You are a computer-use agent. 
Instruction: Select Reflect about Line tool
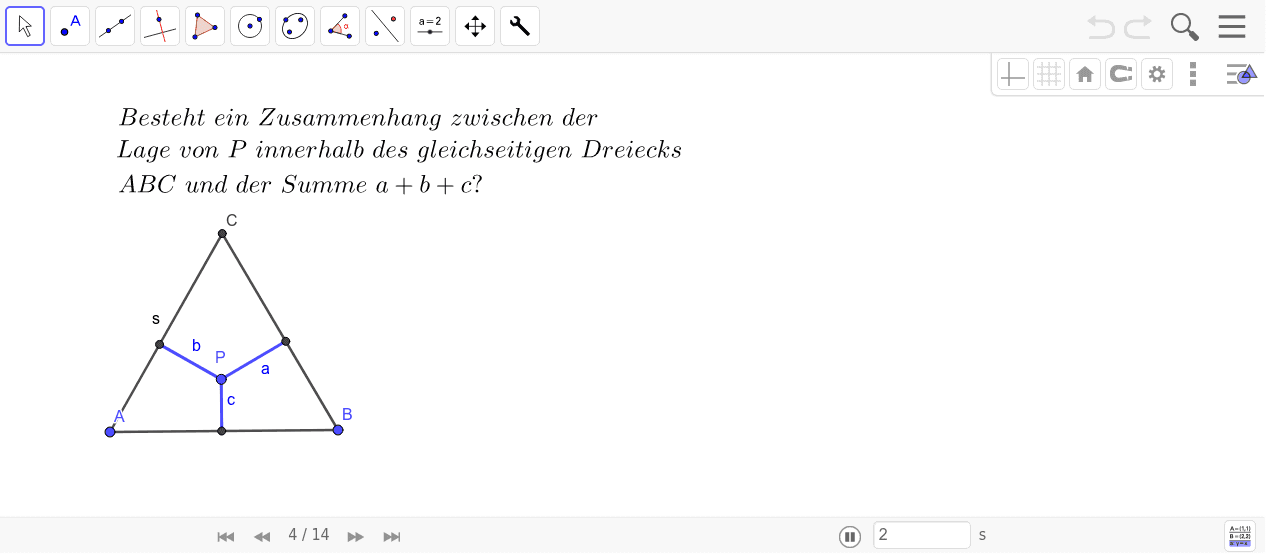[385, 26]
